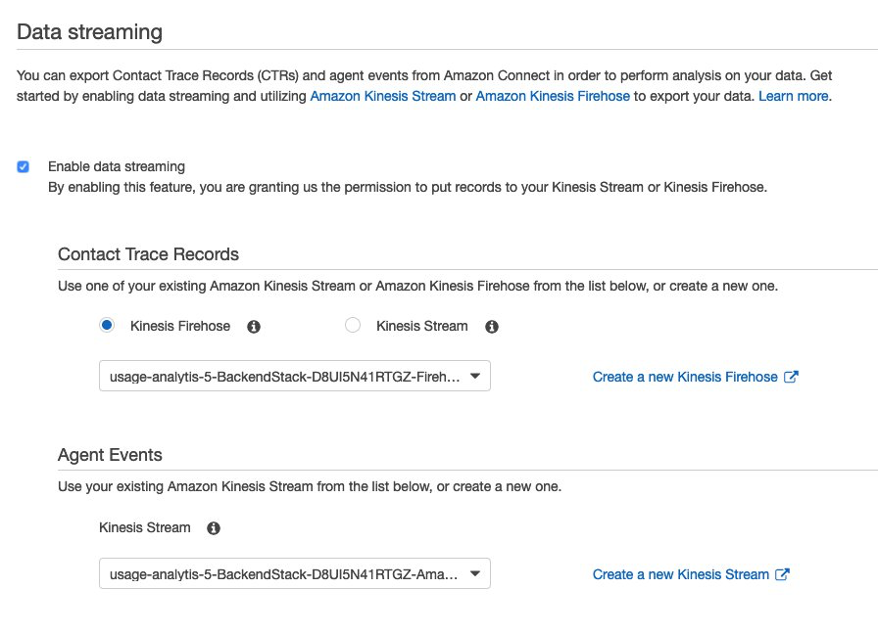Click external-link icon after Create a new Kinesis Stream
The width and height of the screenshot is (879, 635).
point(783,574)
